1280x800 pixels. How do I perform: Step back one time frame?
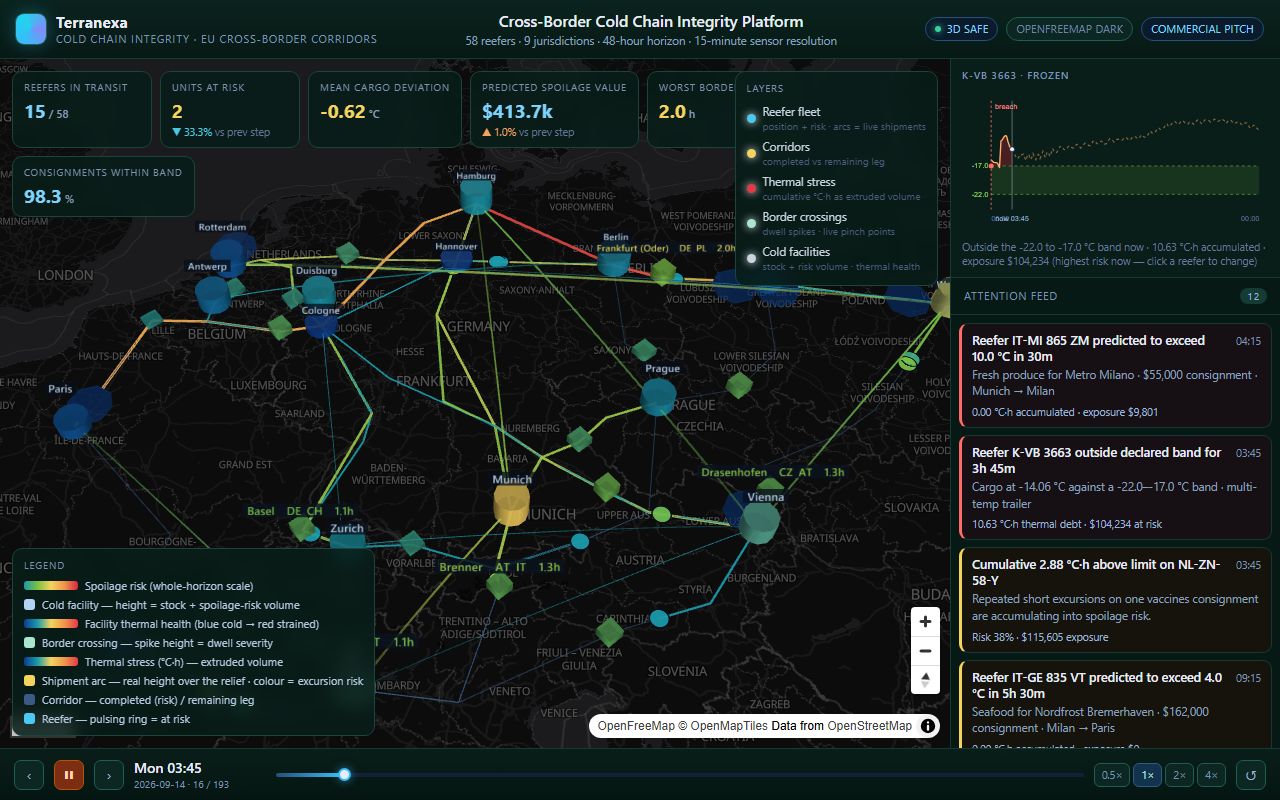pyautogui.click(x=29, y=775)
